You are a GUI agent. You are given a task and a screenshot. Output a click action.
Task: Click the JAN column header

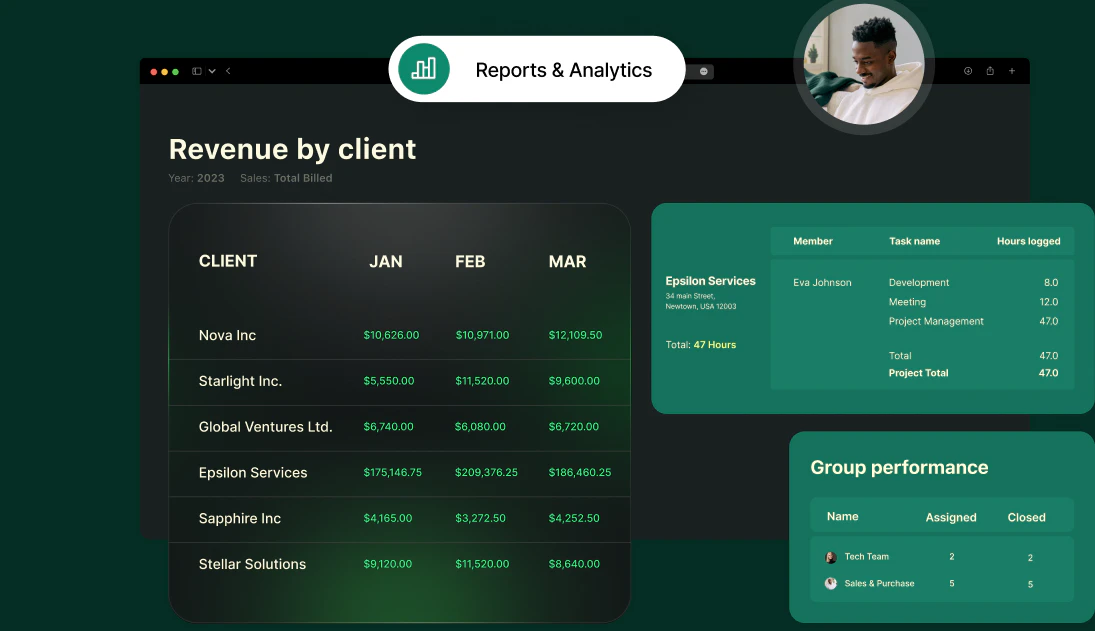[x=385, y=262]
